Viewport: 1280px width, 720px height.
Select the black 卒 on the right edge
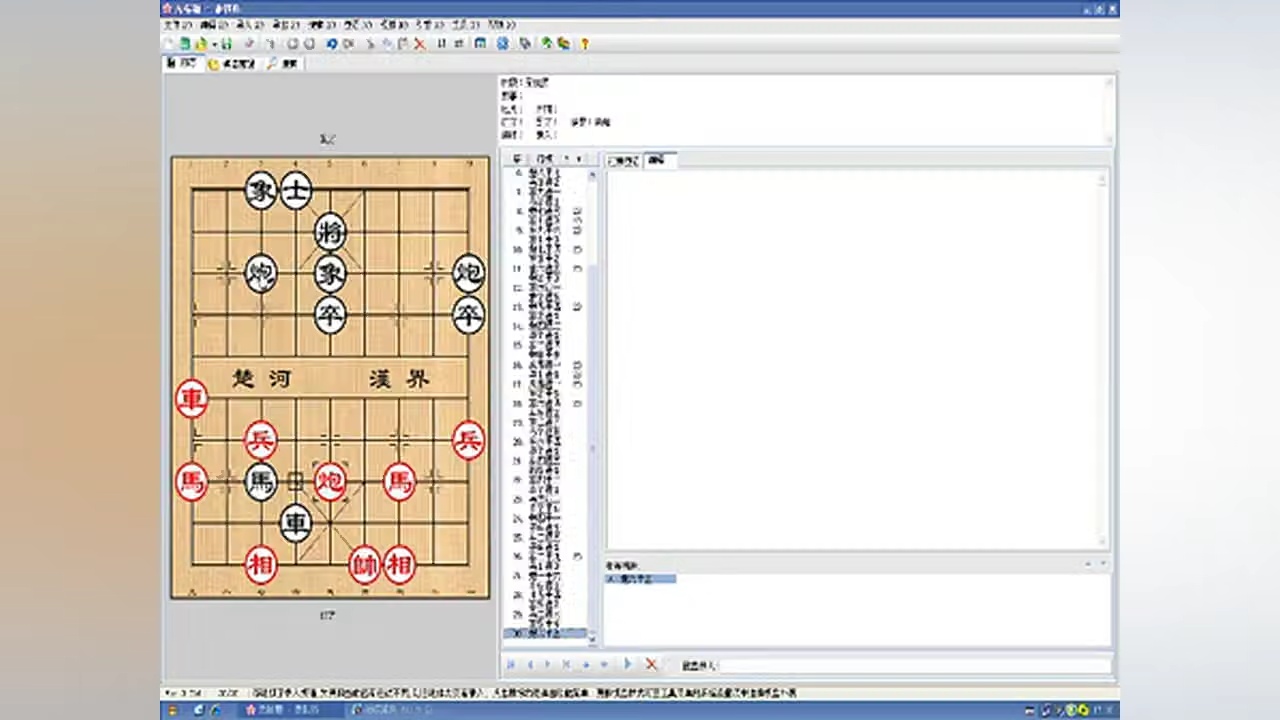[x=468, y=315]
